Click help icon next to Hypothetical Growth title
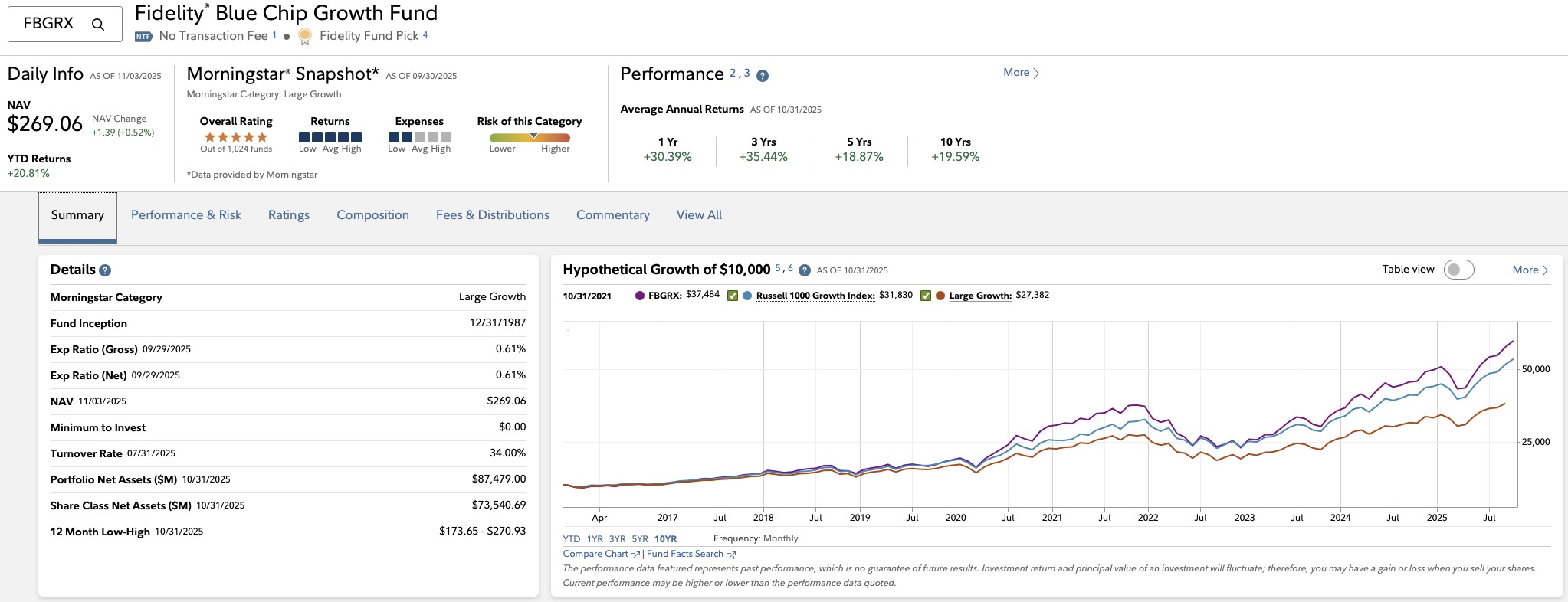The width and height of the screenshot is (1568, 602). (804, 270)
